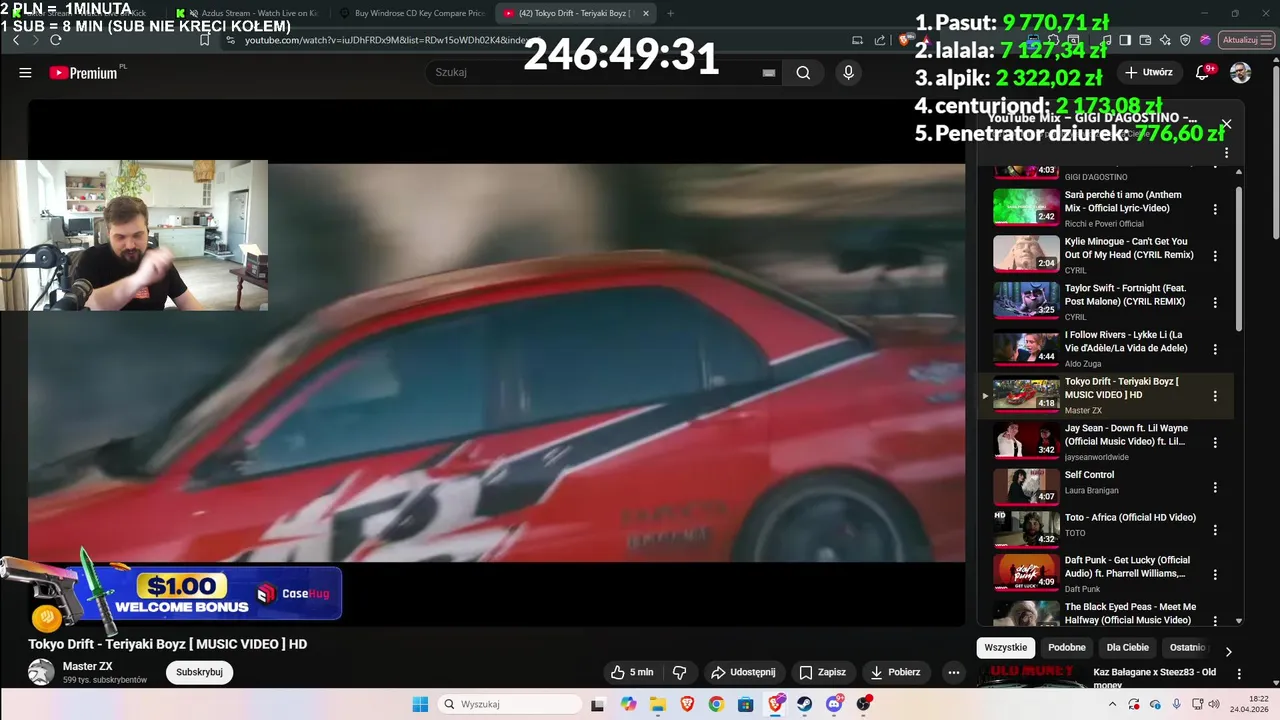The width and height of the screenshot is (1280, 720).
Task: Go back in browser history
Action: (x=16, y=40)
